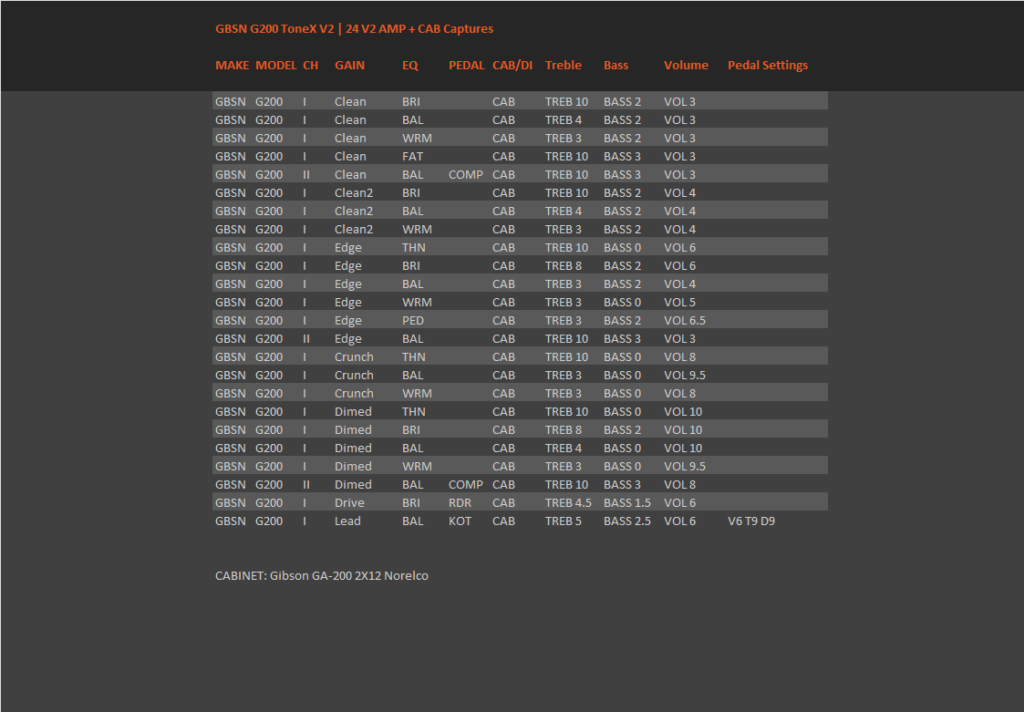This screenshot has height=712, width=1024.
Task: Click the Pedal Settings column header
Action: (767, 65)
